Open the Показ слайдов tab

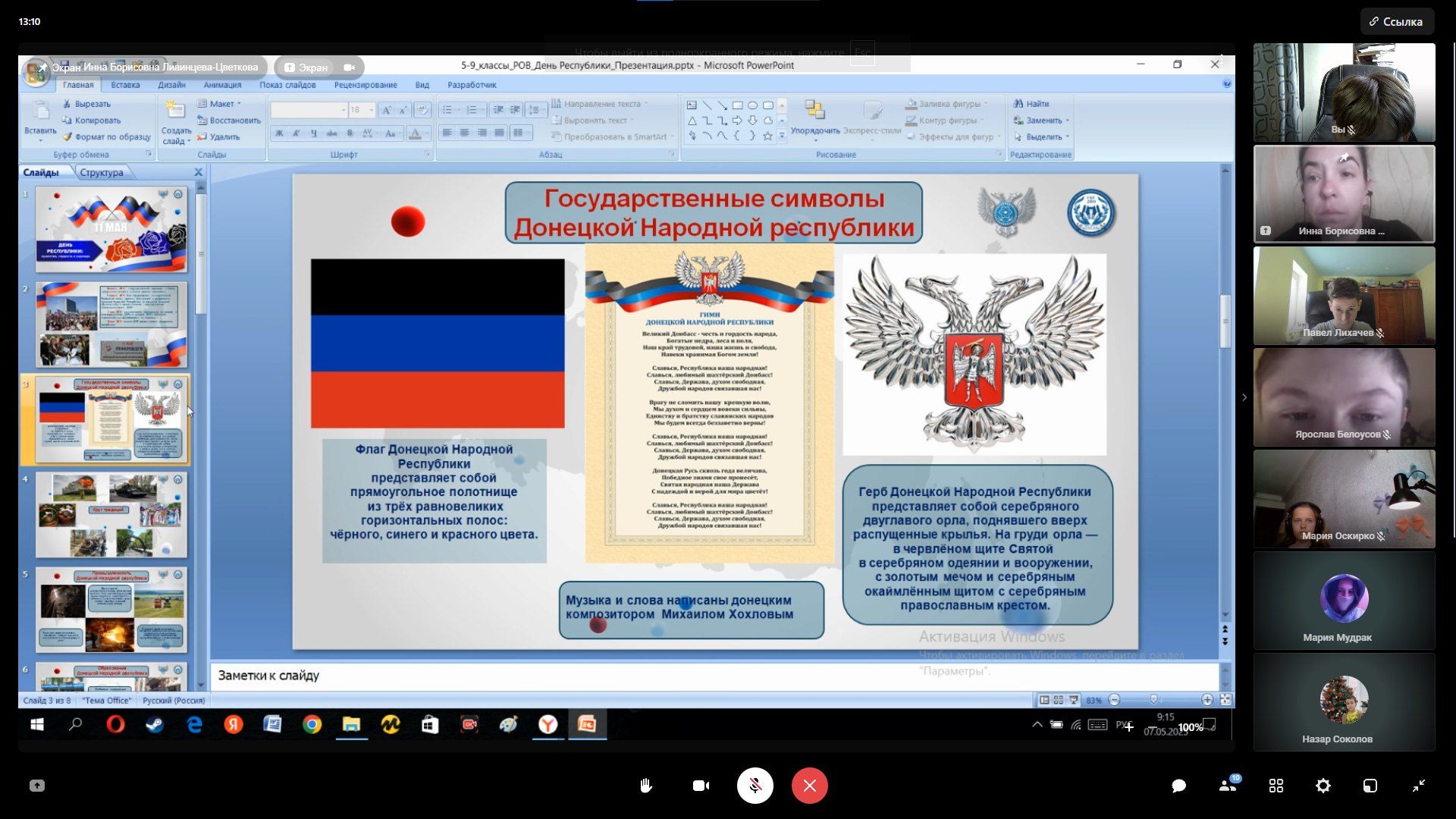[x=287, y=85]
